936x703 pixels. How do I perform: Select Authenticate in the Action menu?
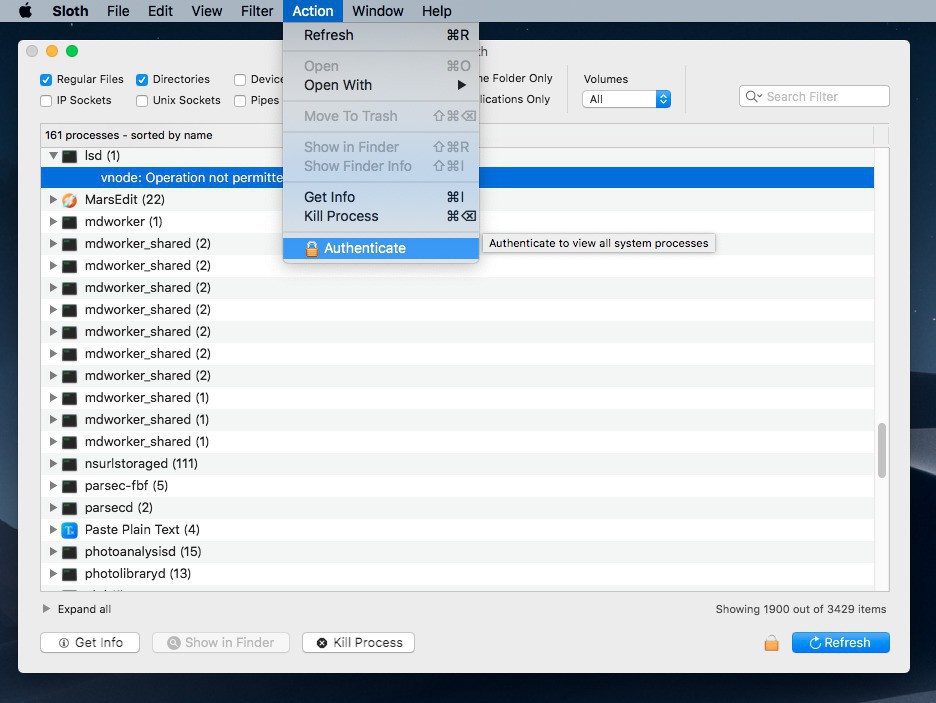click(381, 248)
